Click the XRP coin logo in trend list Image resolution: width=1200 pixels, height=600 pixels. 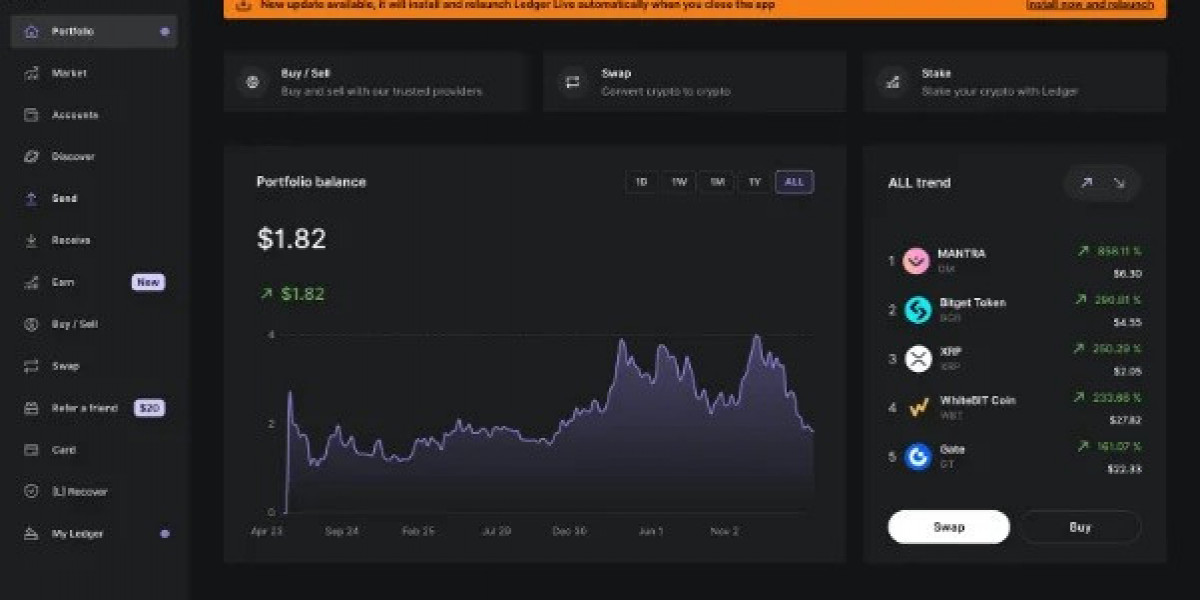(x=917, y=358)
